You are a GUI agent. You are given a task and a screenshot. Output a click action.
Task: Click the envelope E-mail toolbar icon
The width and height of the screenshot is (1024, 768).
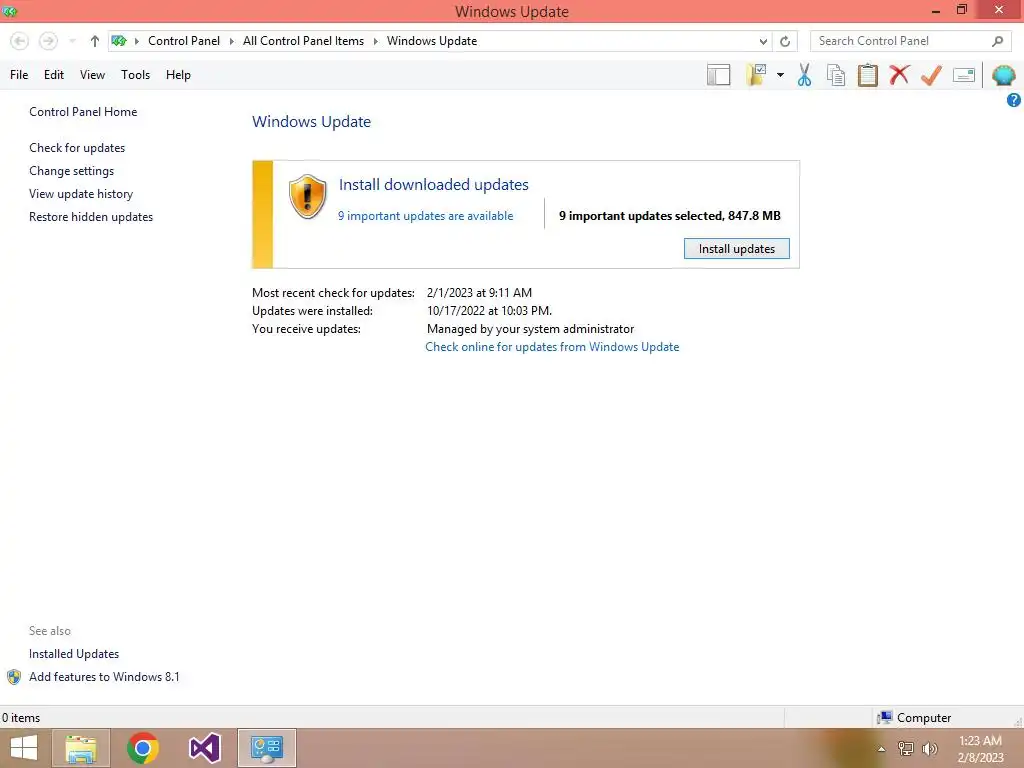click(x=963, y=75)
